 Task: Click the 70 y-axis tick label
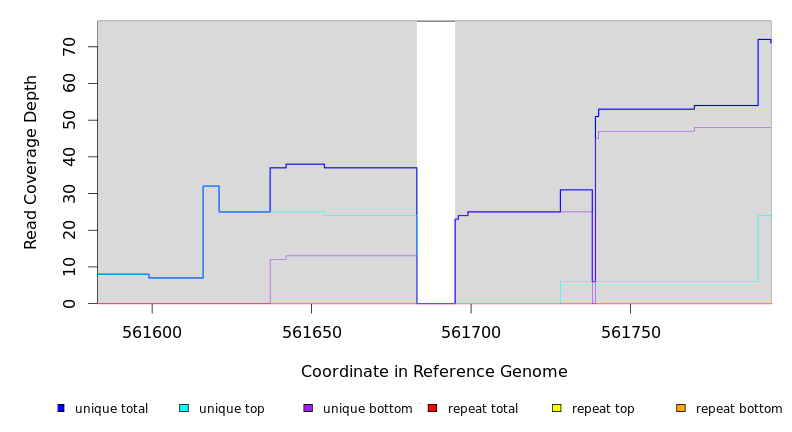(69, 47)
